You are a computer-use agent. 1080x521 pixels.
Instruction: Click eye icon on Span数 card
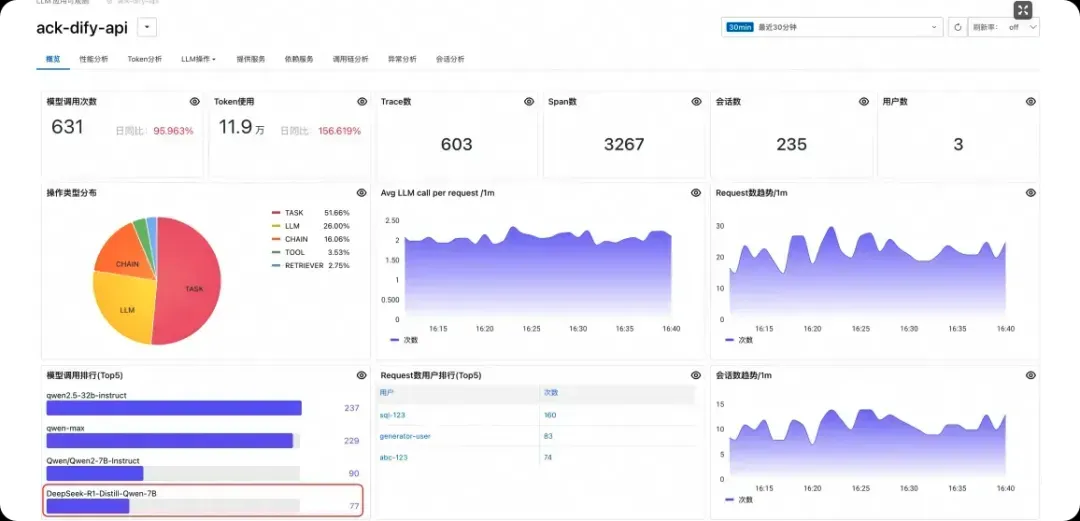[696, 101]
